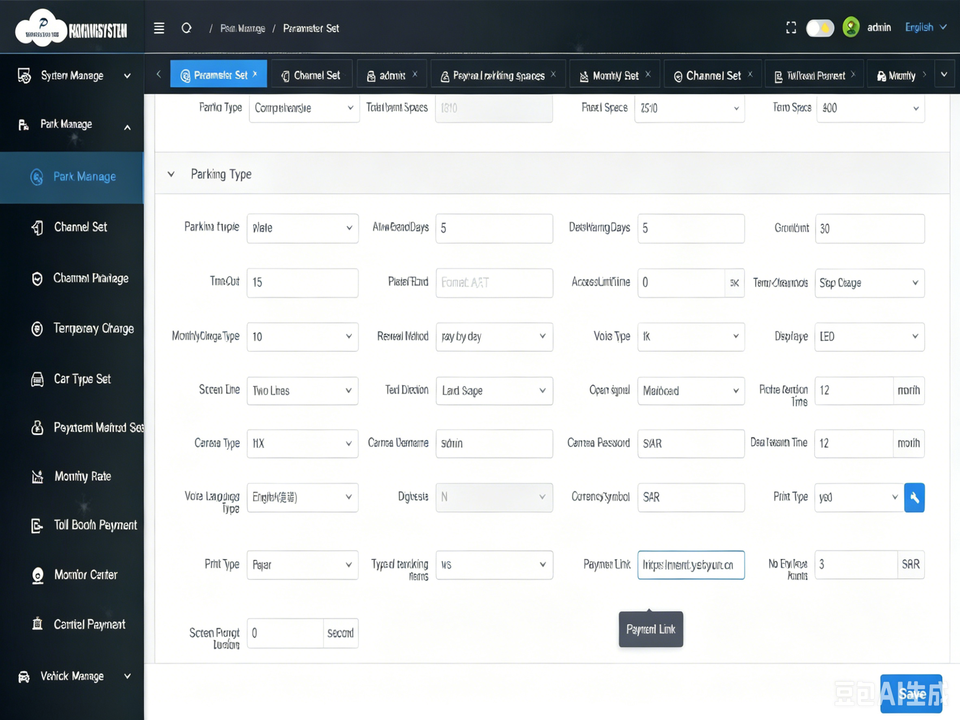The image size is (960, 720).
Task: Open the Temp Space dropdown
Action: point(870,108)
